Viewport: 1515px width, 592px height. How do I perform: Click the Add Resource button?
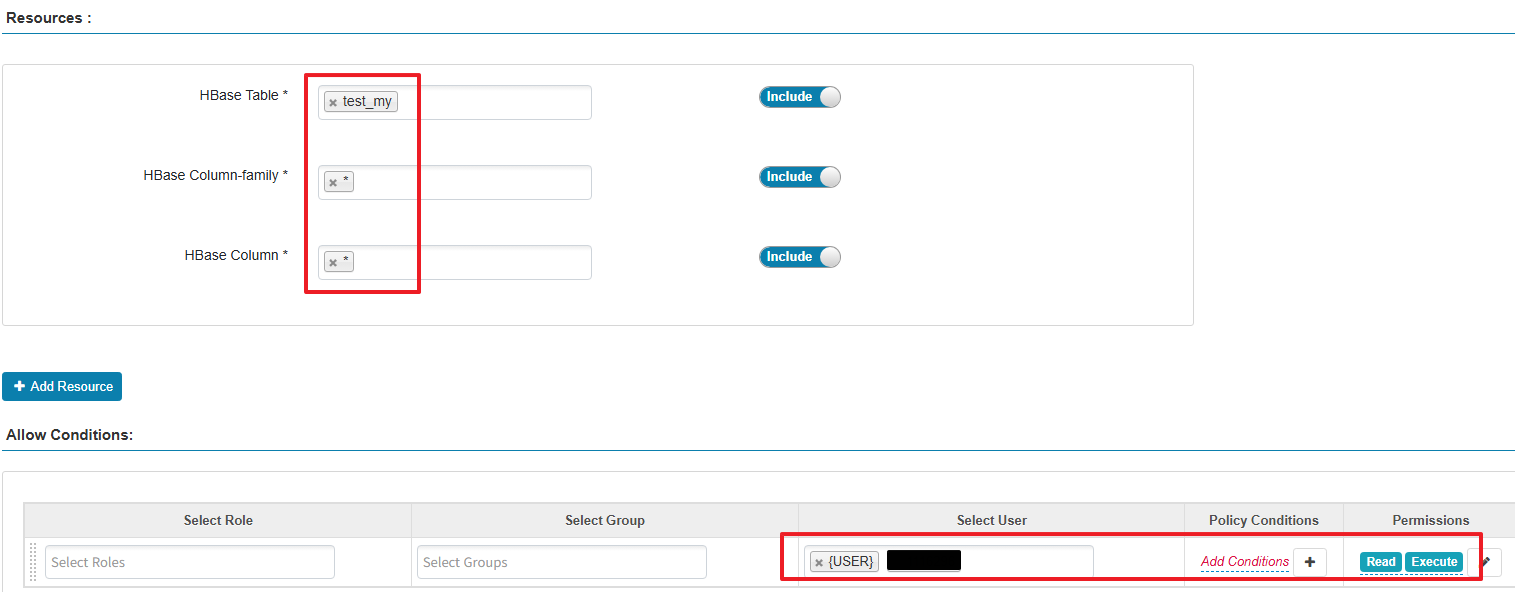[62, 386]
